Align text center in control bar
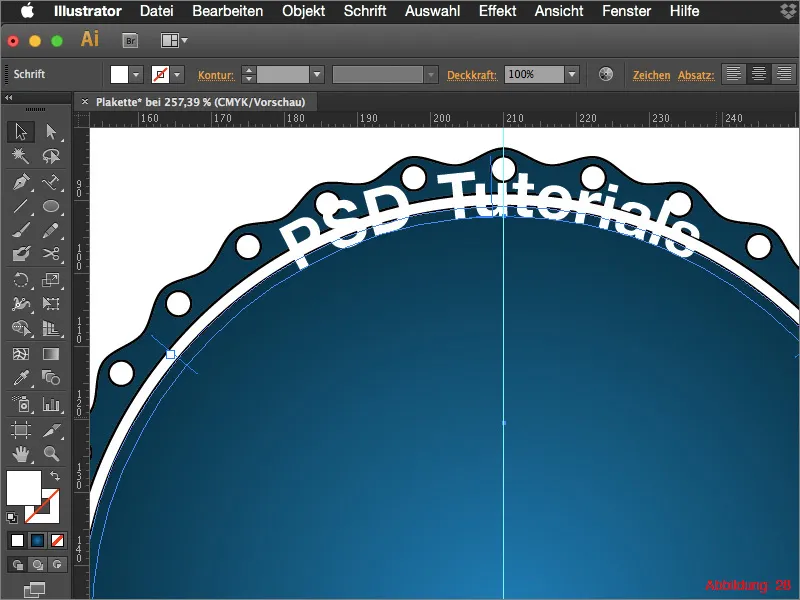The image size is (800, 600). [759, 74]
